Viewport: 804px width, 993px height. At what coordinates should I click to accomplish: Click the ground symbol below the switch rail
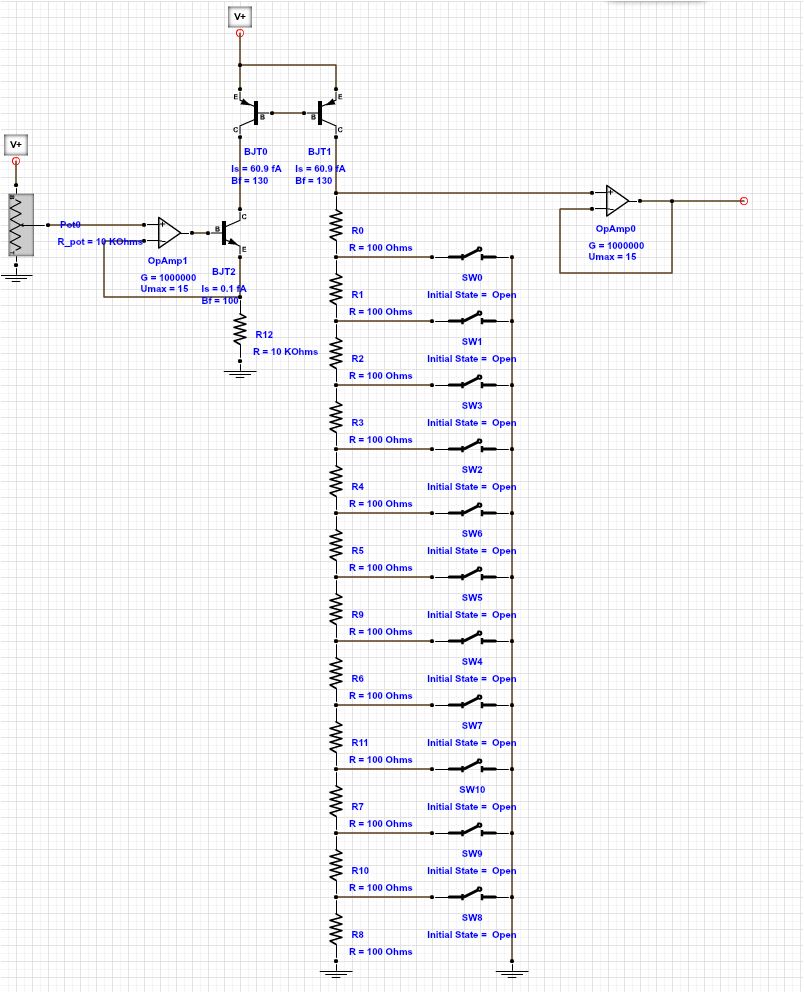pyautogui.click(x=511, y=970)
